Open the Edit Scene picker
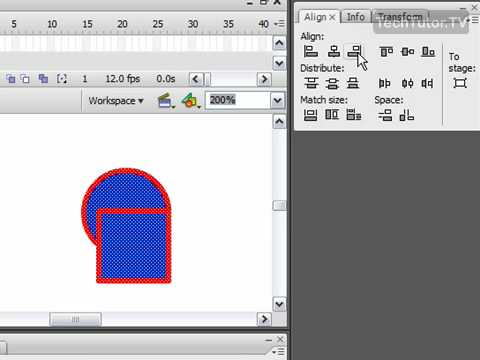This screenshot has height=360, width=480. coord(166,101)
